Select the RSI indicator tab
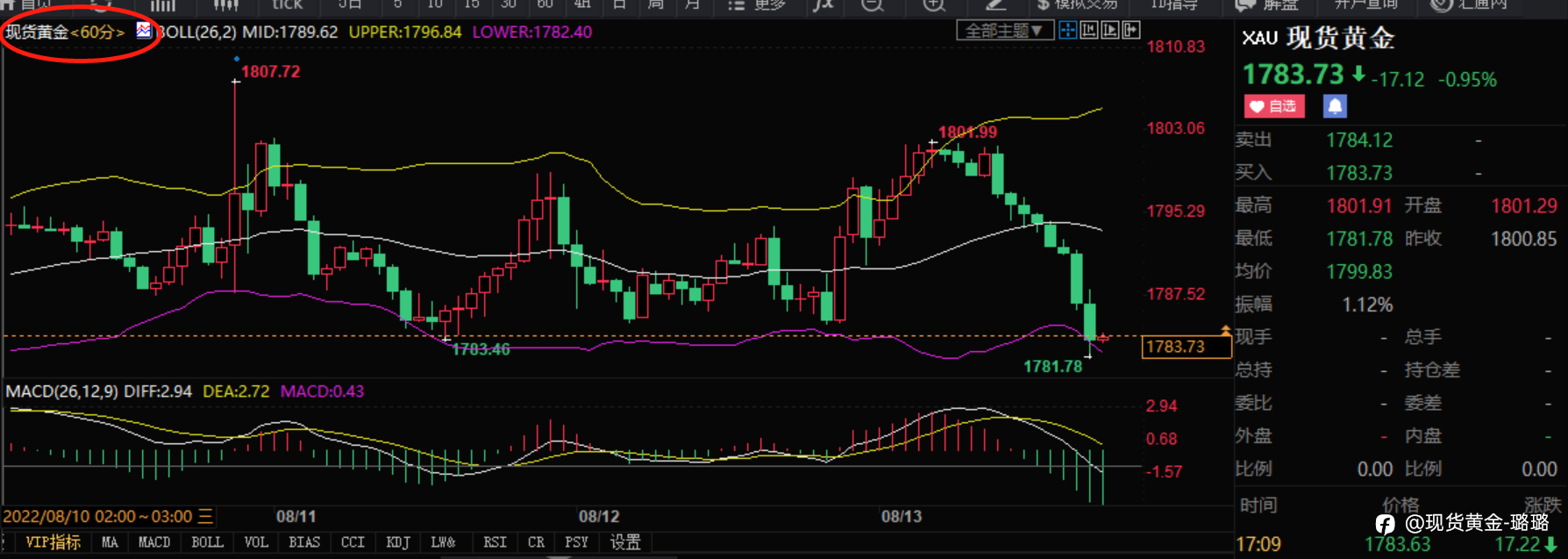Image resolution: width=1568 pixels, height=559 pixels. click(x=495, y=542)
